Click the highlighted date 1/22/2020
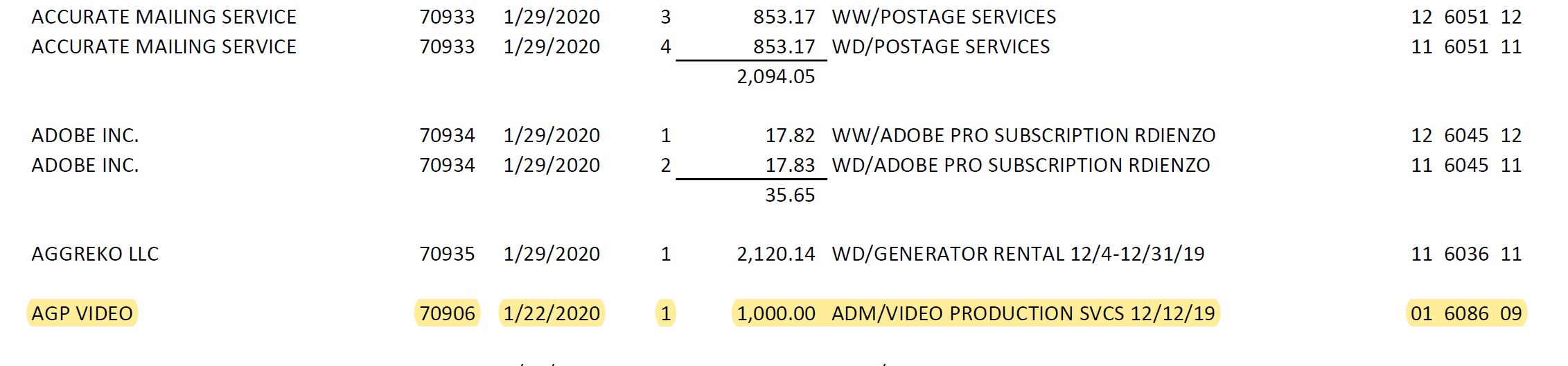This screenshot has height=366, width=1568. tap(552, 313)
